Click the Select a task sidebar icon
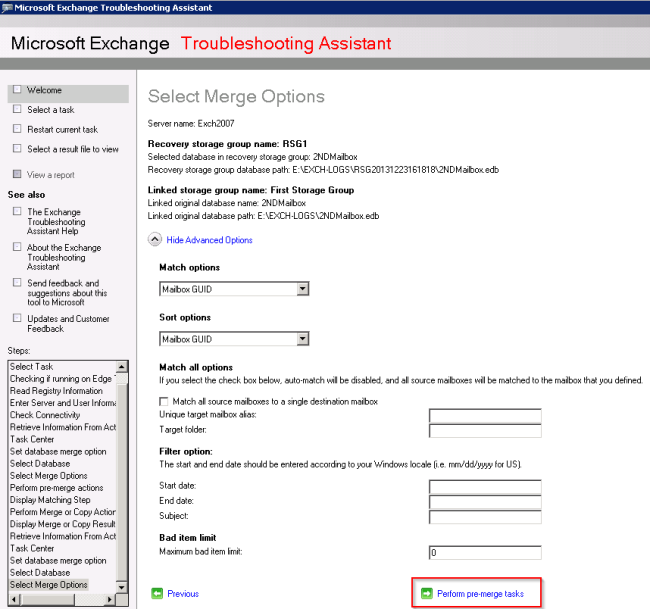Image resolution: width=650 pixels, height=609 pixels. (17, 110)
